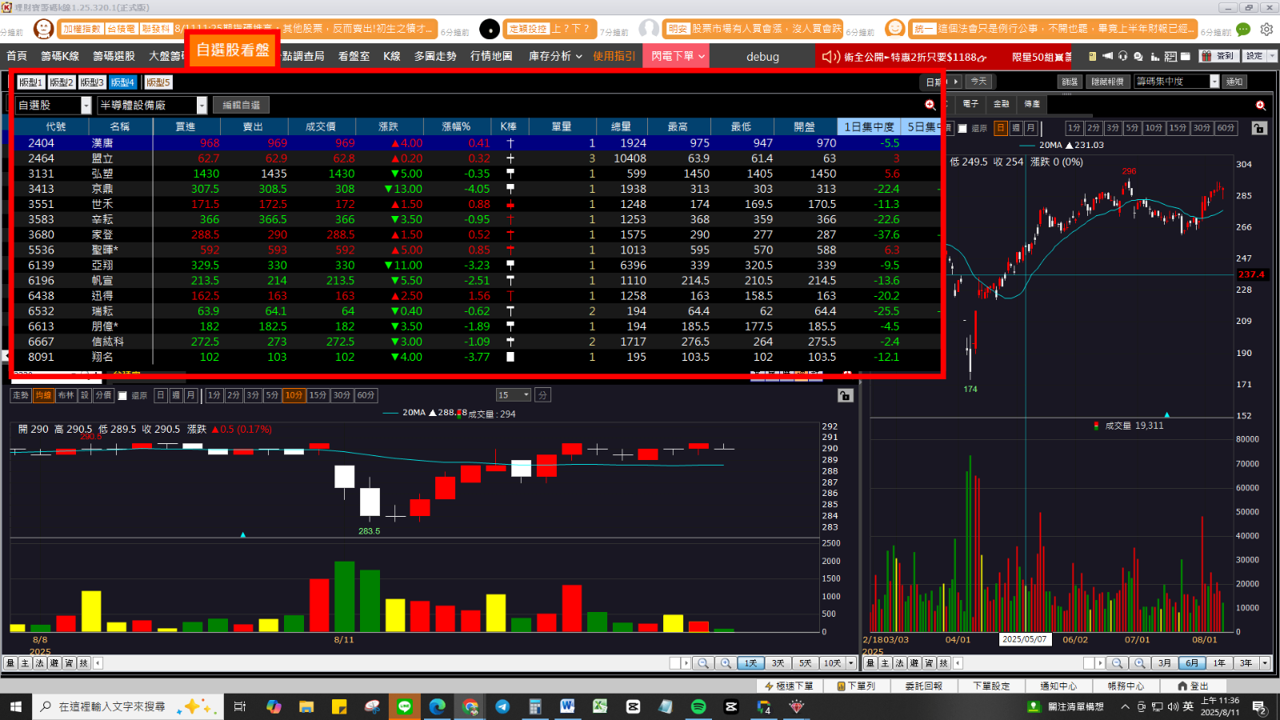Click the 登出 button
The width and height of the screenshot is (1280, 720).
pos(1191,686)
